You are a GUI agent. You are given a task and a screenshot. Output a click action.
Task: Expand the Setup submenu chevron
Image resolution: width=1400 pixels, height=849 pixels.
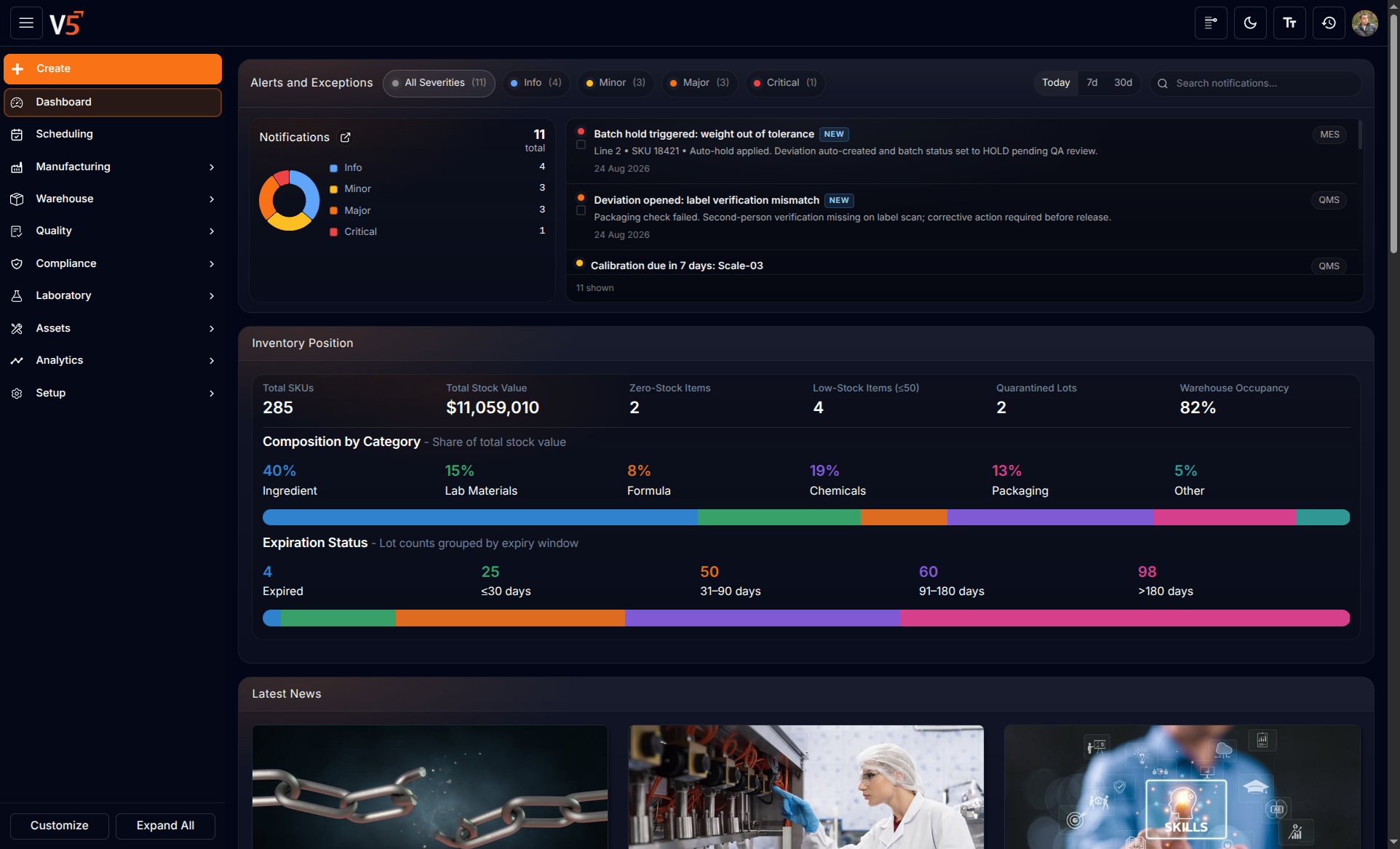(x=212, y=394)
